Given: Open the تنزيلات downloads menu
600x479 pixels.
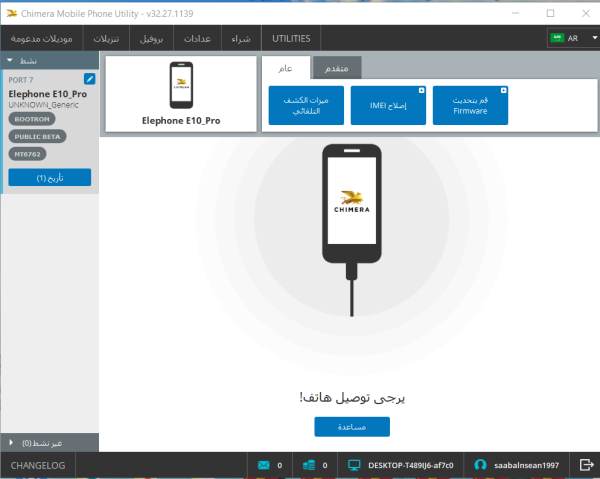Looking at the screenshot, I should point(106,38).
